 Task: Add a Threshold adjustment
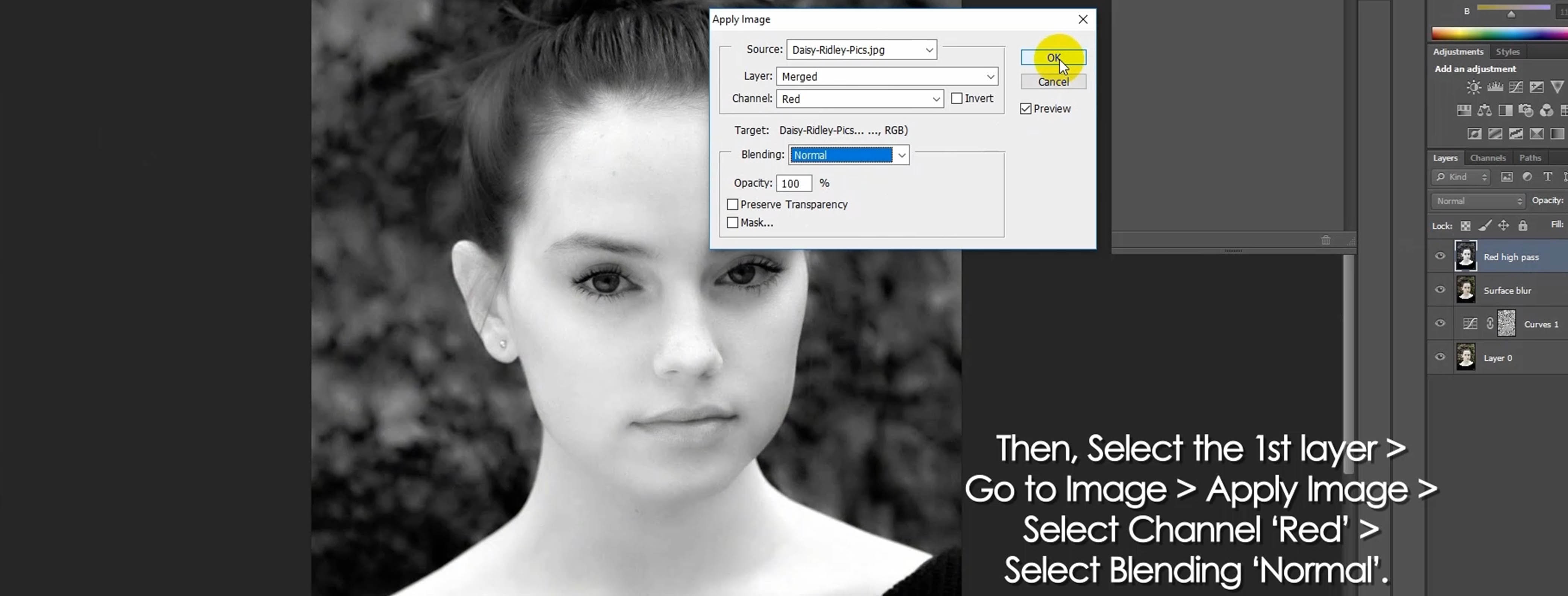(x=1516, y=134)
